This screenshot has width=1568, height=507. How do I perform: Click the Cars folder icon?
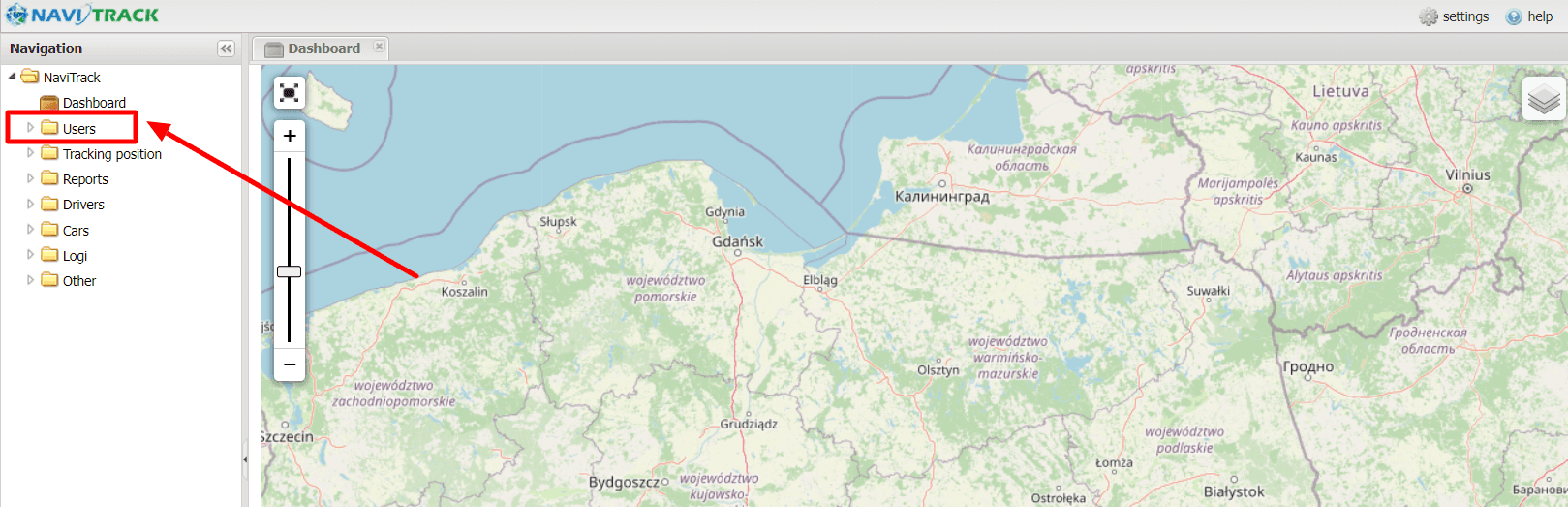coord(49,230)
